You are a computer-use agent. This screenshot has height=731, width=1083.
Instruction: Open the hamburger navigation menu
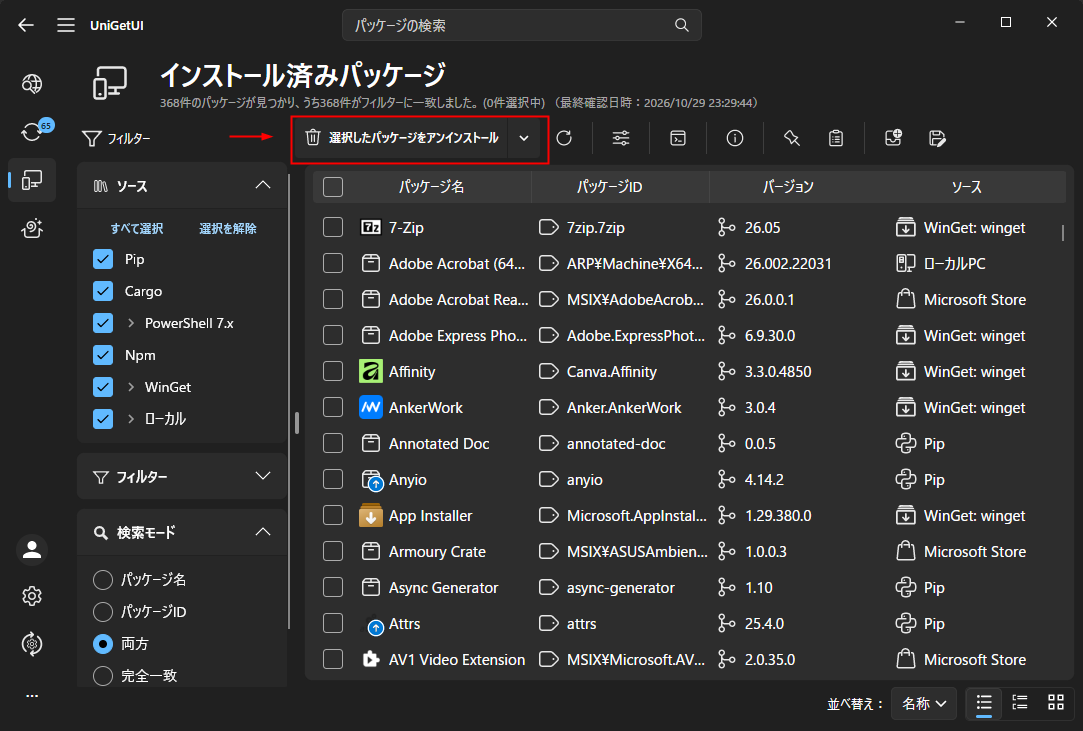[x=66, y=26]
